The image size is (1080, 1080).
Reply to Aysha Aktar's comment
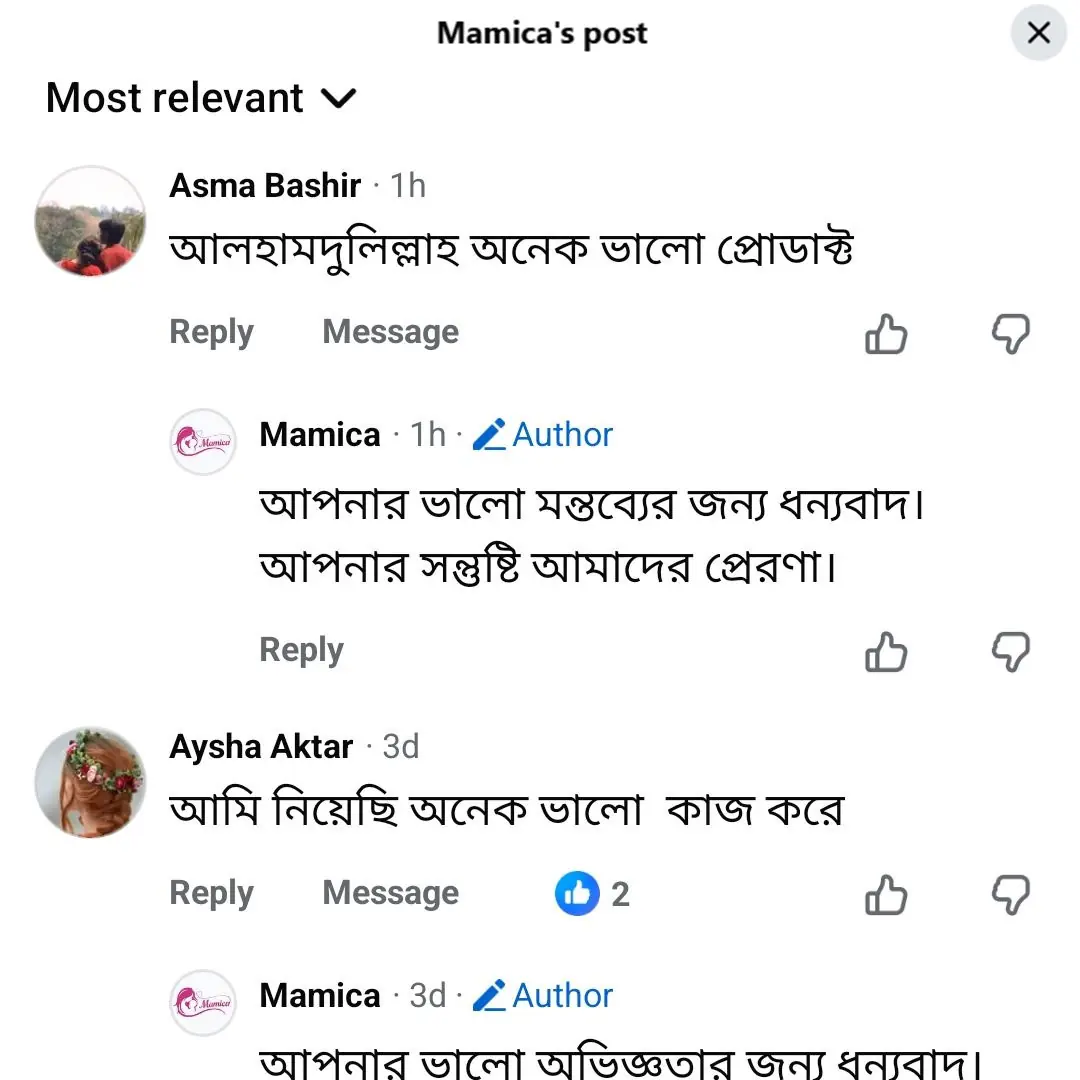pyautogui.click(x=211, y=893)
